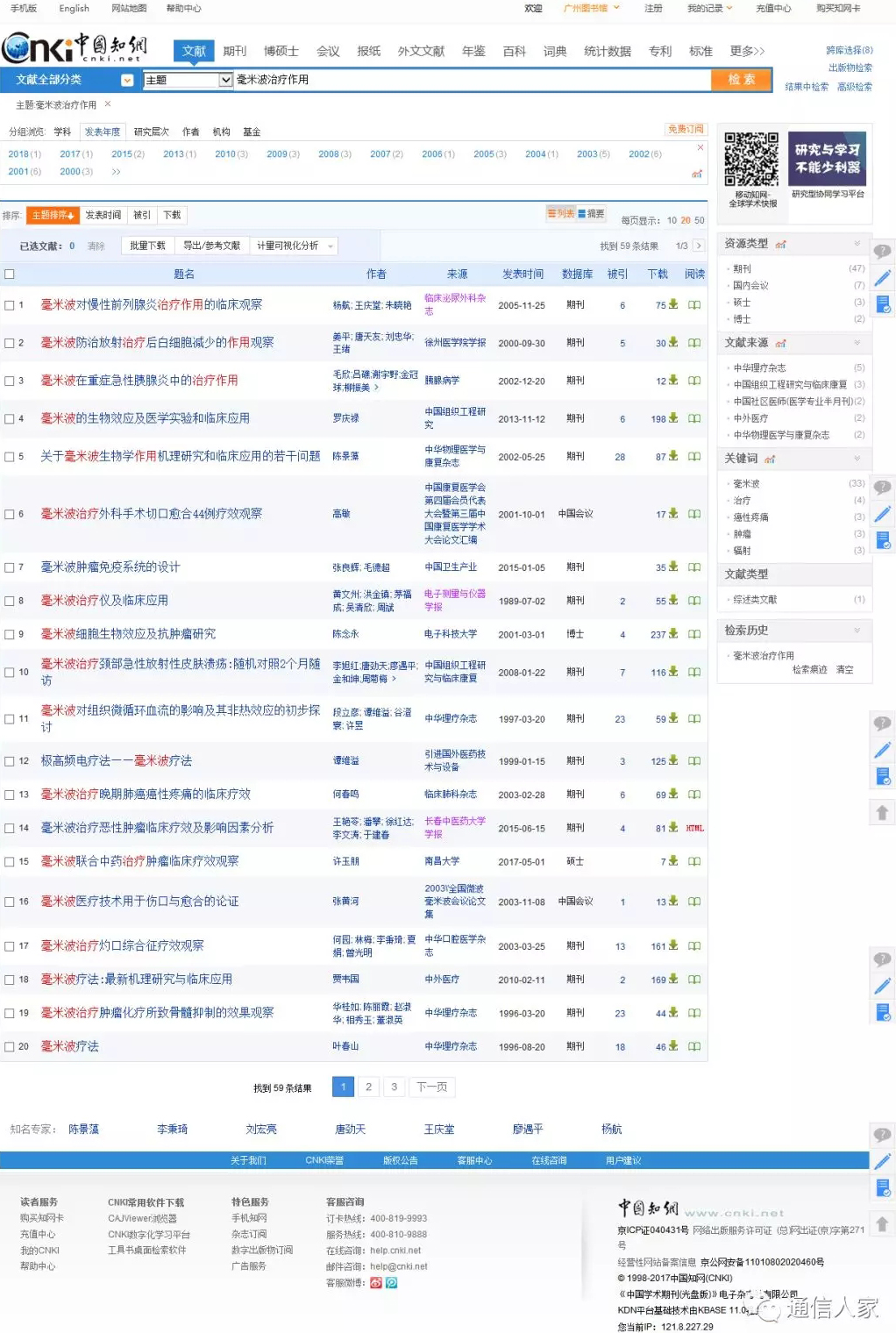Select the 专利 tab
The width and height of the screenshot is (896, 1333).
(660, 51)
